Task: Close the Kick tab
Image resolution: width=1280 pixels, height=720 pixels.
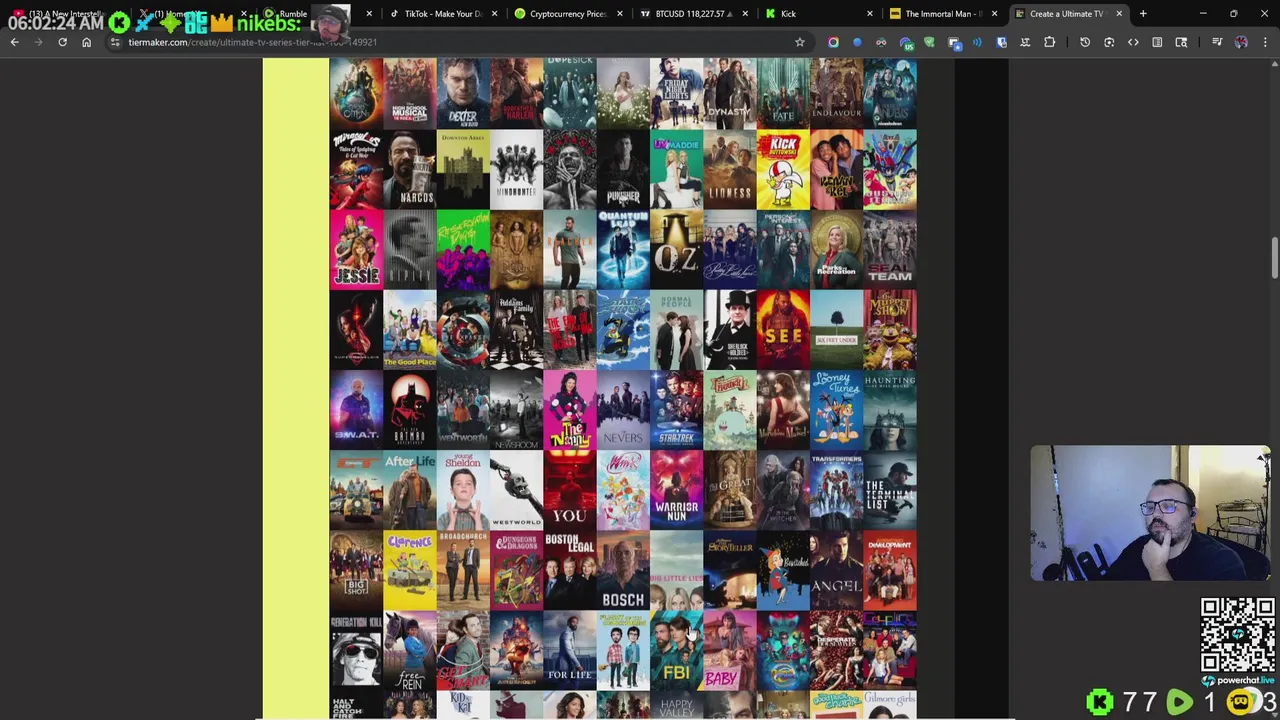Action: click(x=869, y=14)
